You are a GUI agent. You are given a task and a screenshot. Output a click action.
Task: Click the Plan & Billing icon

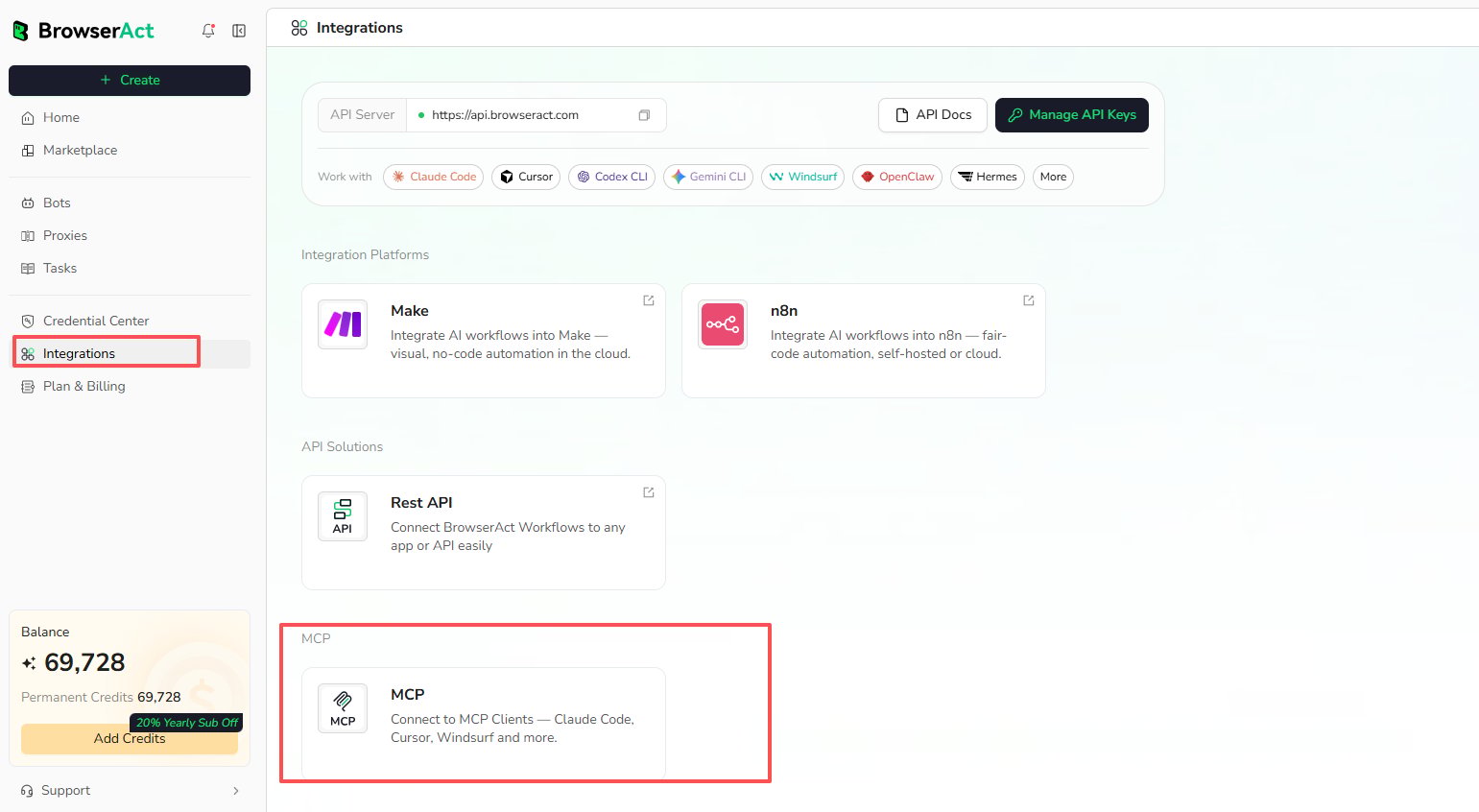28,386
